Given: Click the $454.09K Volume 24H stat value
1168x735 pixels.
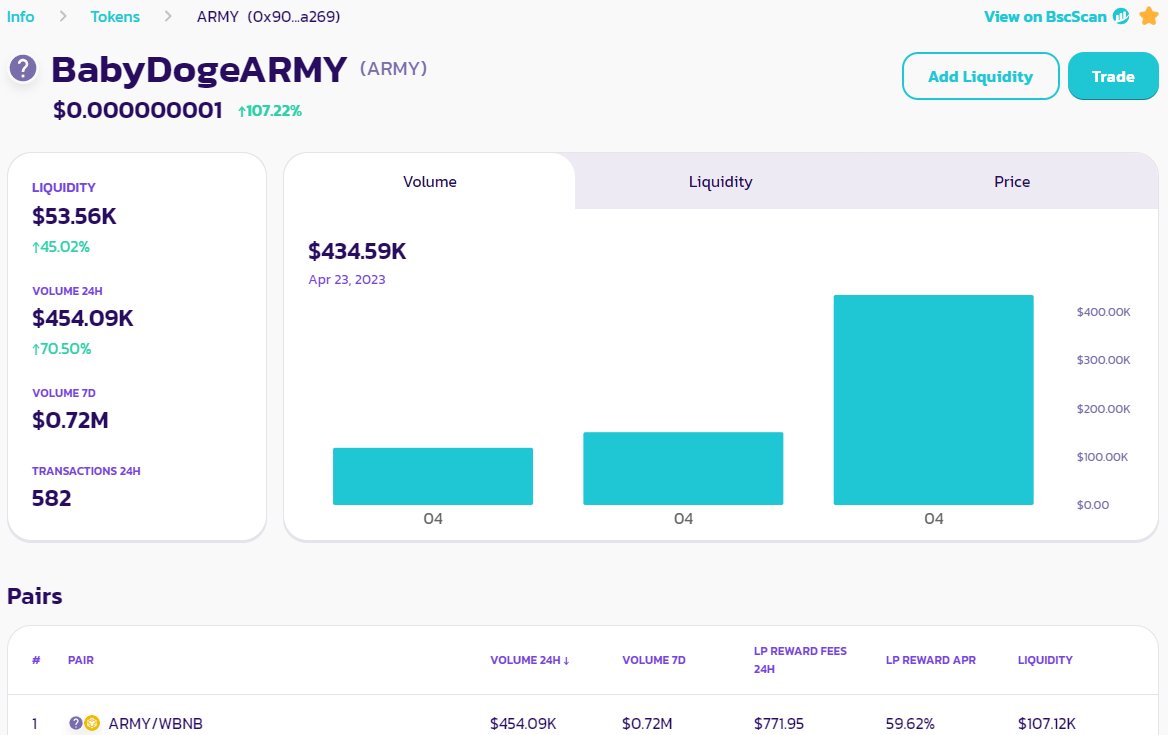Looking at the screenshot, I should click(x=83, y=318).
